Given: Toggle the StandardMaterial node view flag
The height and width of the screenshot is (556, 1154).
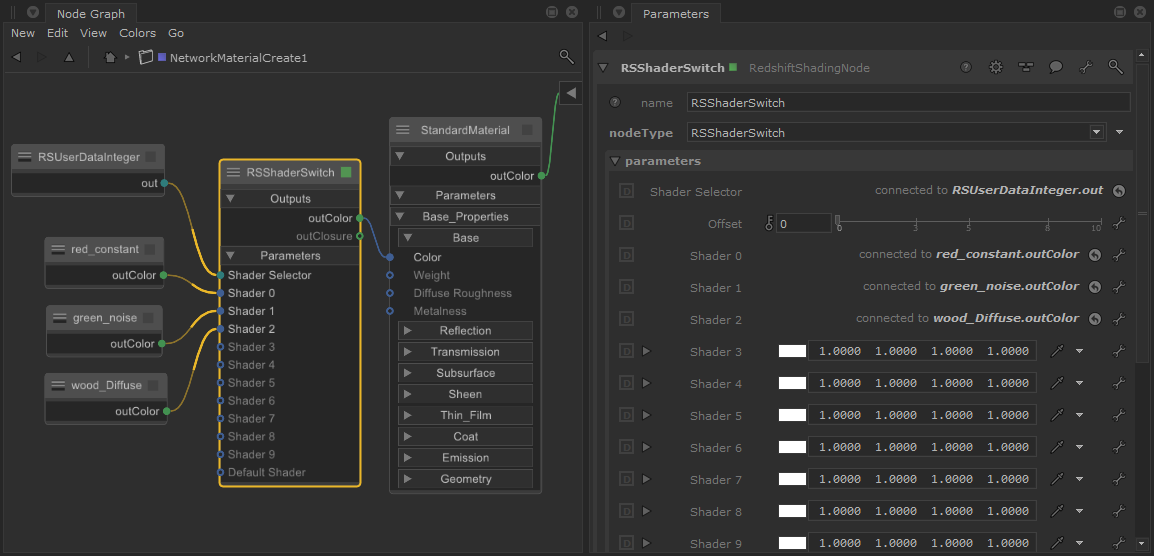Looking at the screenshot, I should click(x=527, y=130).
